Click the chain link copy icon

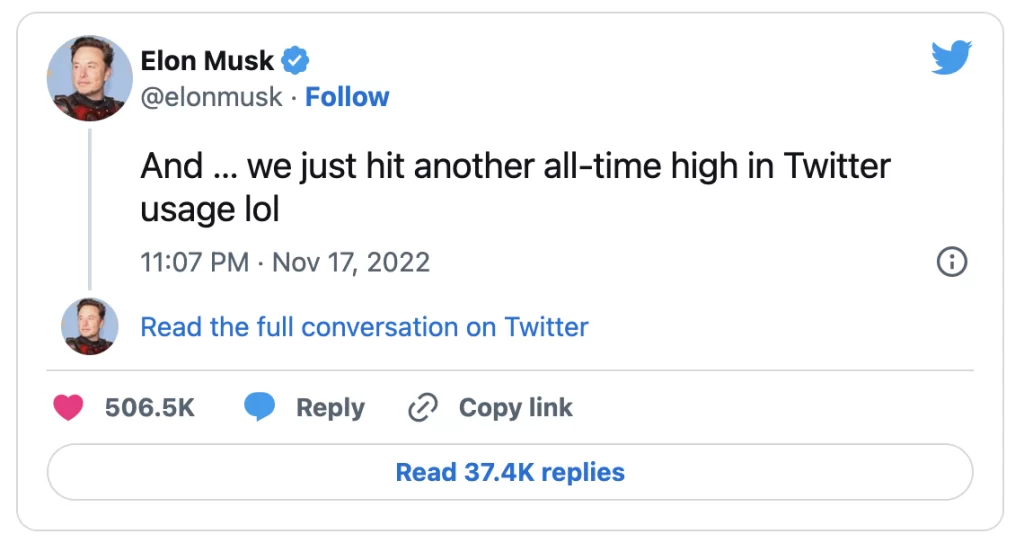pyautogui.click(x=424, y=408)
